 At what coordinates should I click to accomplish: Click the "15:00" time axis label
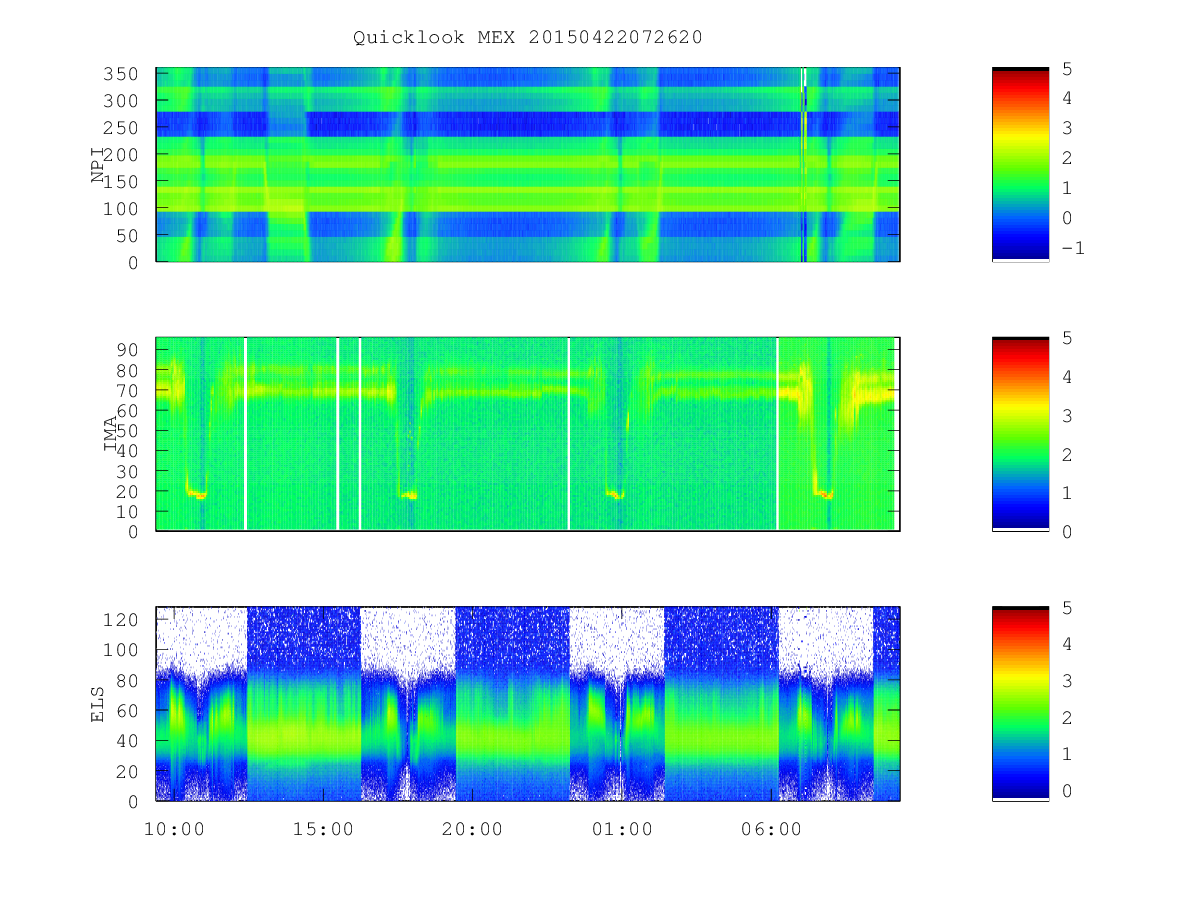coord(323,829)
